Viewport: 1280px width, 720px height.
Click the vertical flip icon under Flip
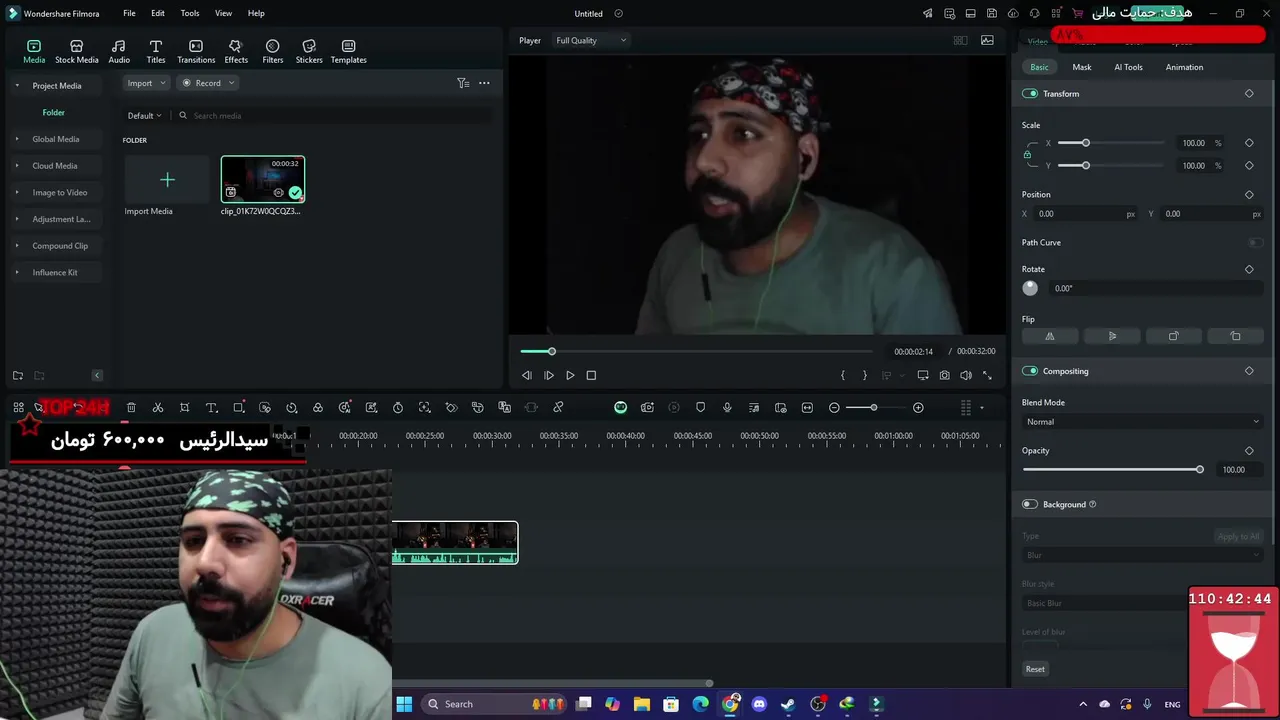click(x=1112, y=337)
